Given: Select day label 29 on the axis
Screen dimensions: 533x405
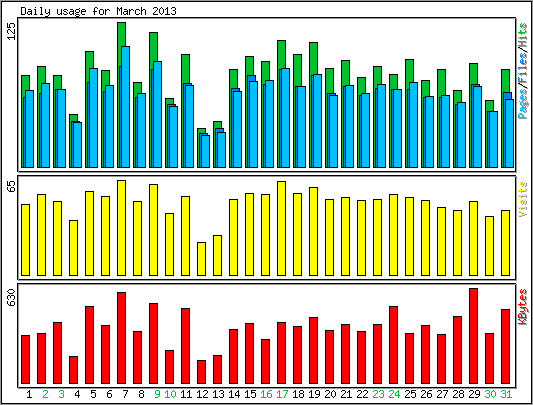Looking at the screenshot, I should pos(474,394).
